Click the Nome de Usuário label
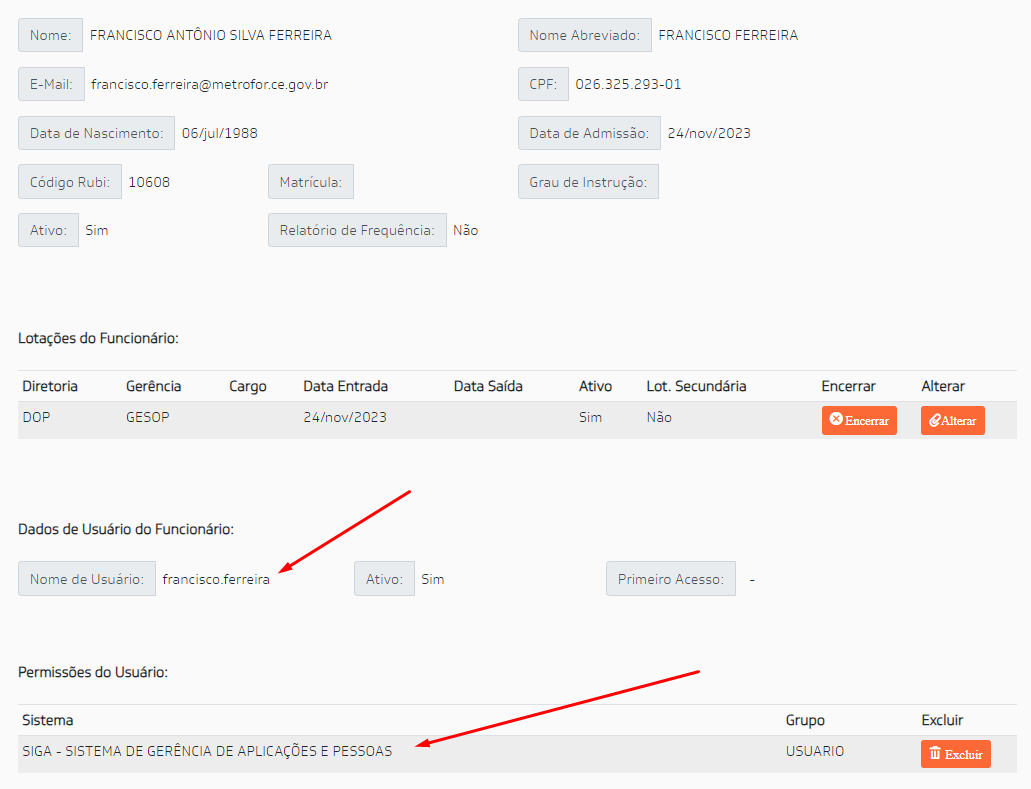The width and height of the screenshot is (1031, 789). [87, 579]
